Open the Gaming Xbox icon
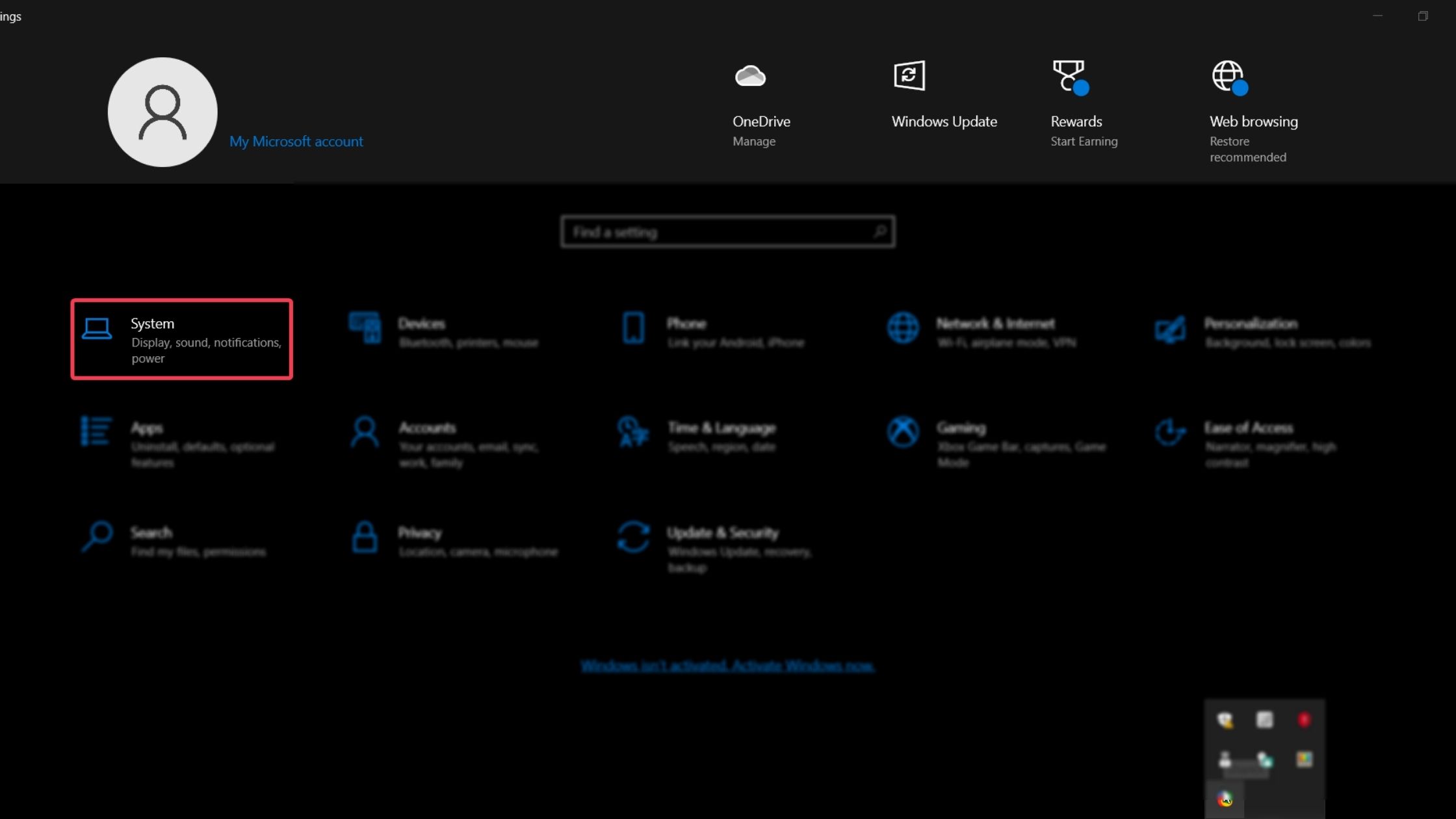This screenshot has width=1456, height=819. [x=903, y=432]
